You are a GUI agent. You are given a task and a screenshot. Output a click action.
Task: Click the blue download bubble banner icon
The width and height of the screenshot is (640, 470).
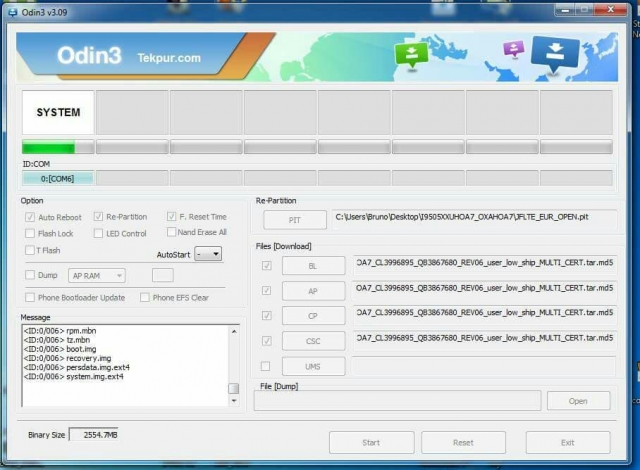(555, 55)
